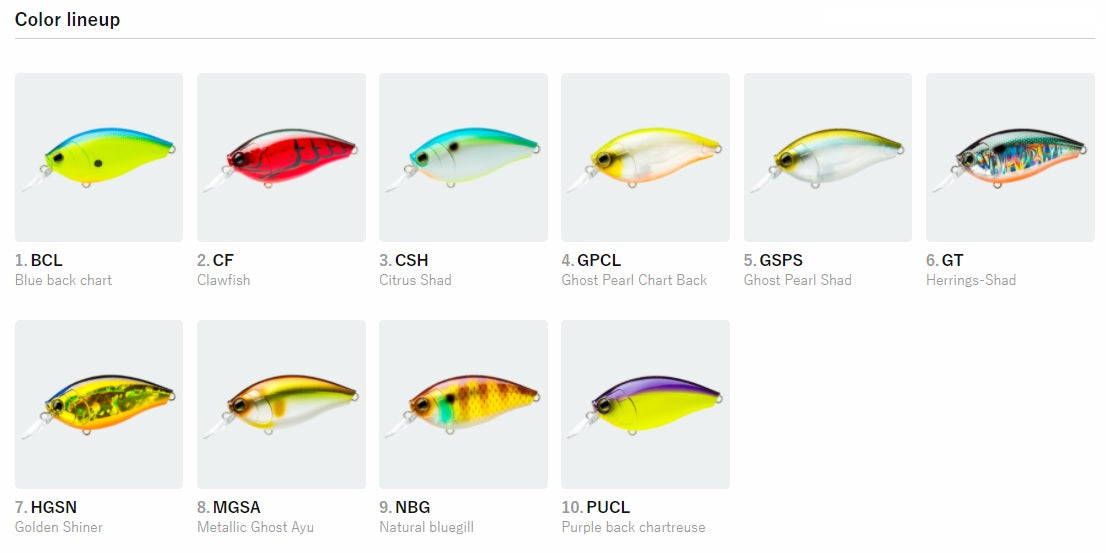Click the CF color code label
Image resolution: width=1106 pixels, height=553 pixels.
pos(223,260)
